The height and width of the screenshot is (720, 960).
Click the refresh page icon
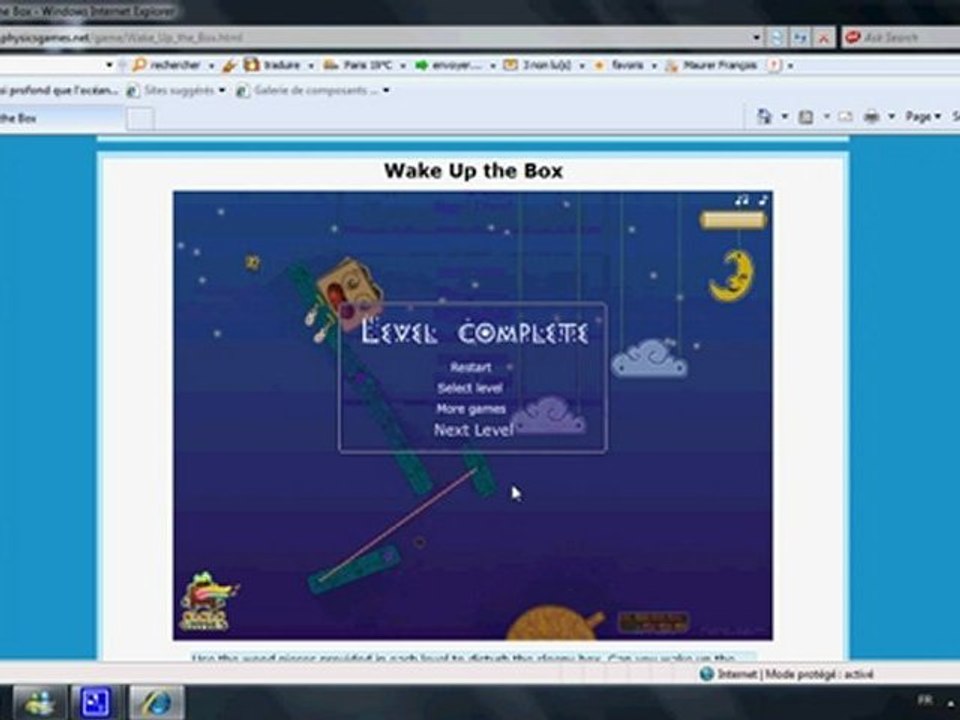click(800, 38)
